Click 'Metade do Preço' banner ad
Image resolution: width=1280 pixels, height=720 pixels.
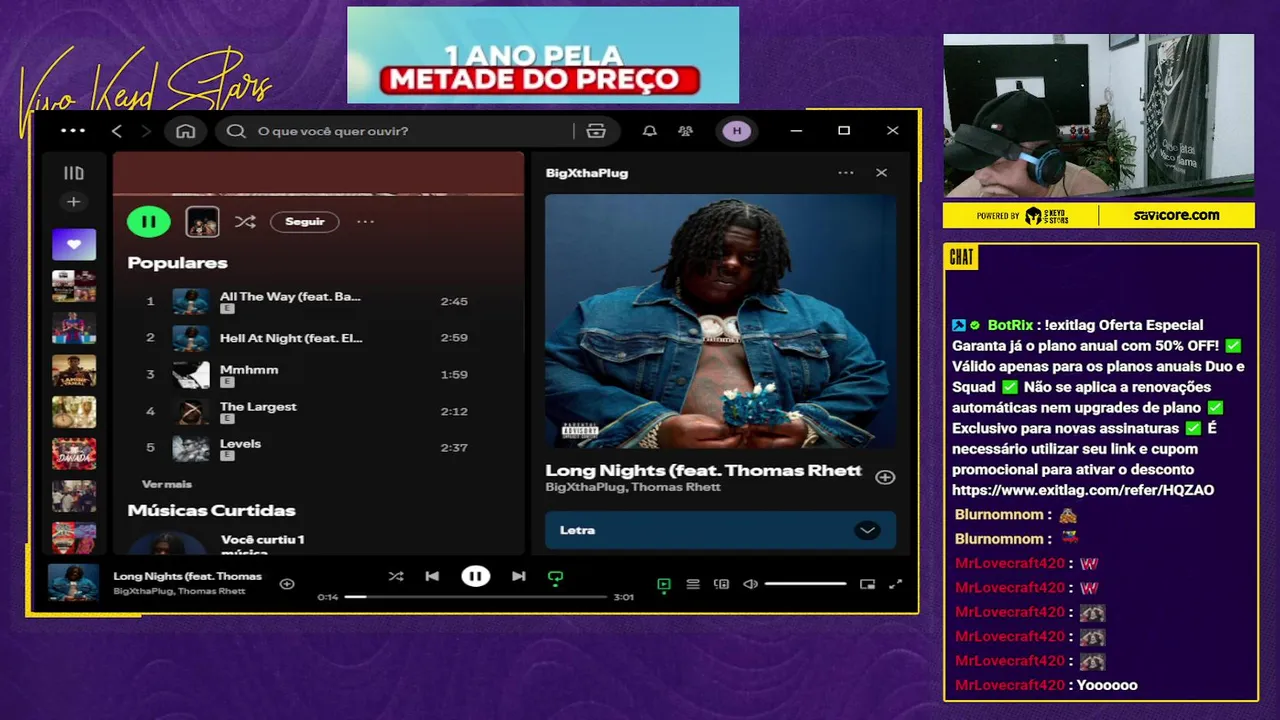pos(543,55)
